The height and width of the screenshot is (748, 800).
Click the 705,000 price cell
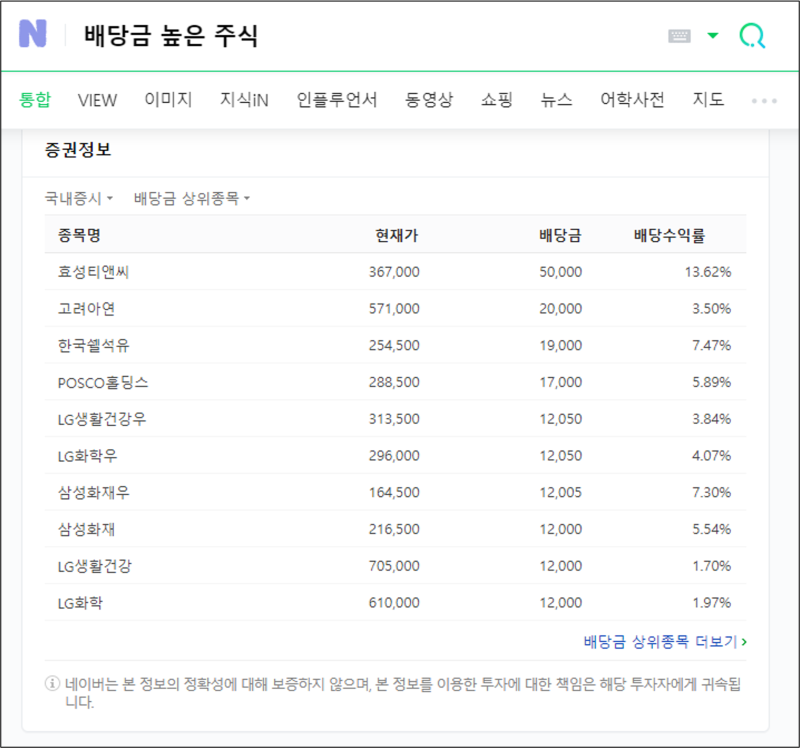pyautogui.click(x=394, y=566)
